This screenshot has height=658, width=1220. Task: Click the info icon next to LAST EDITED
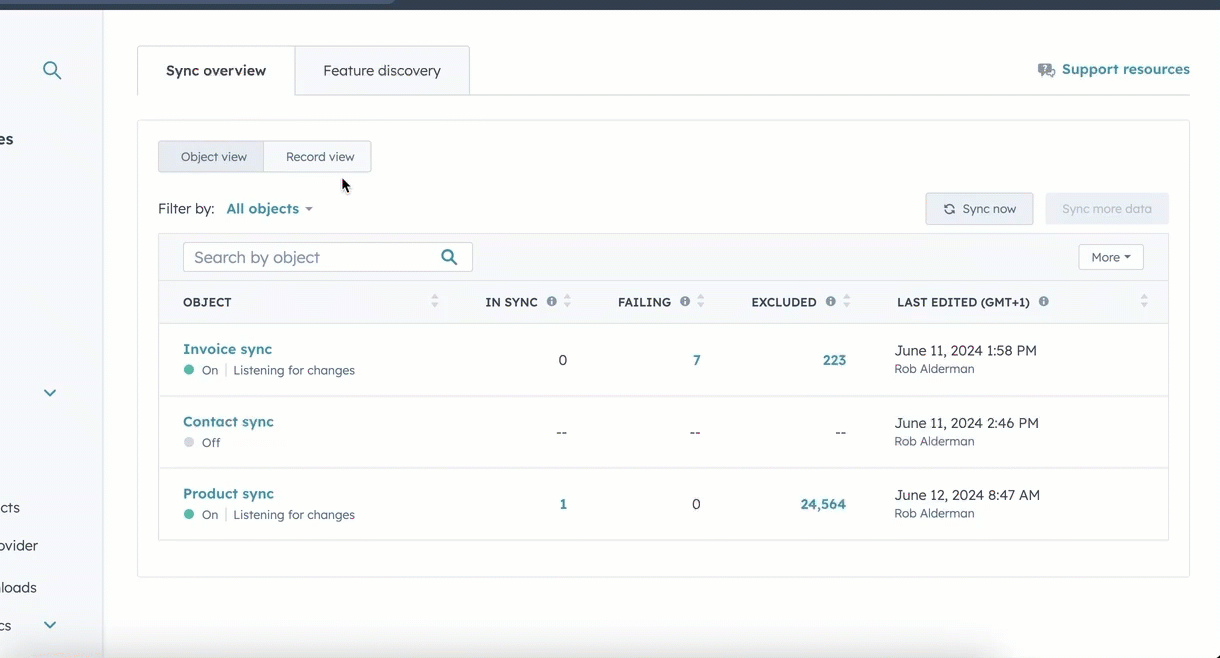coord(1043,301)
